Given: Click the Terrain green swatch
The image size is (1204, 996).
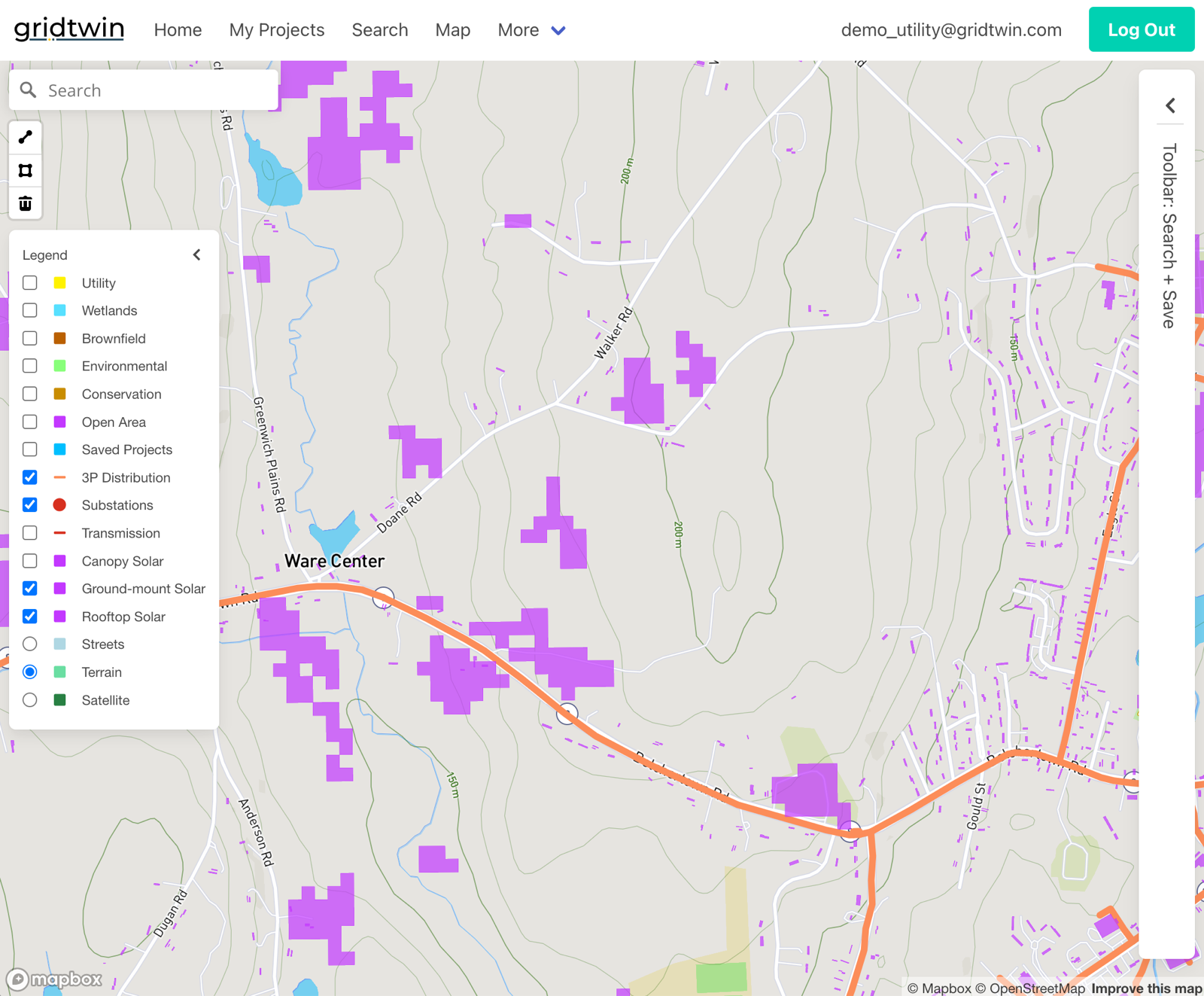Looking at the screenshot, I should pos(60,672).
